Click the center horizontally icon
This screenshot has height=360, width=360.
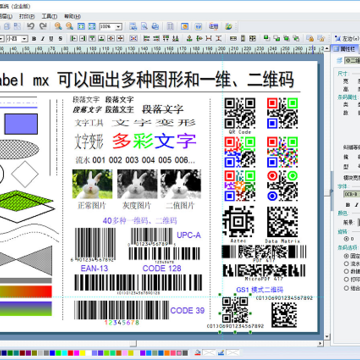(x=111, y=39)
